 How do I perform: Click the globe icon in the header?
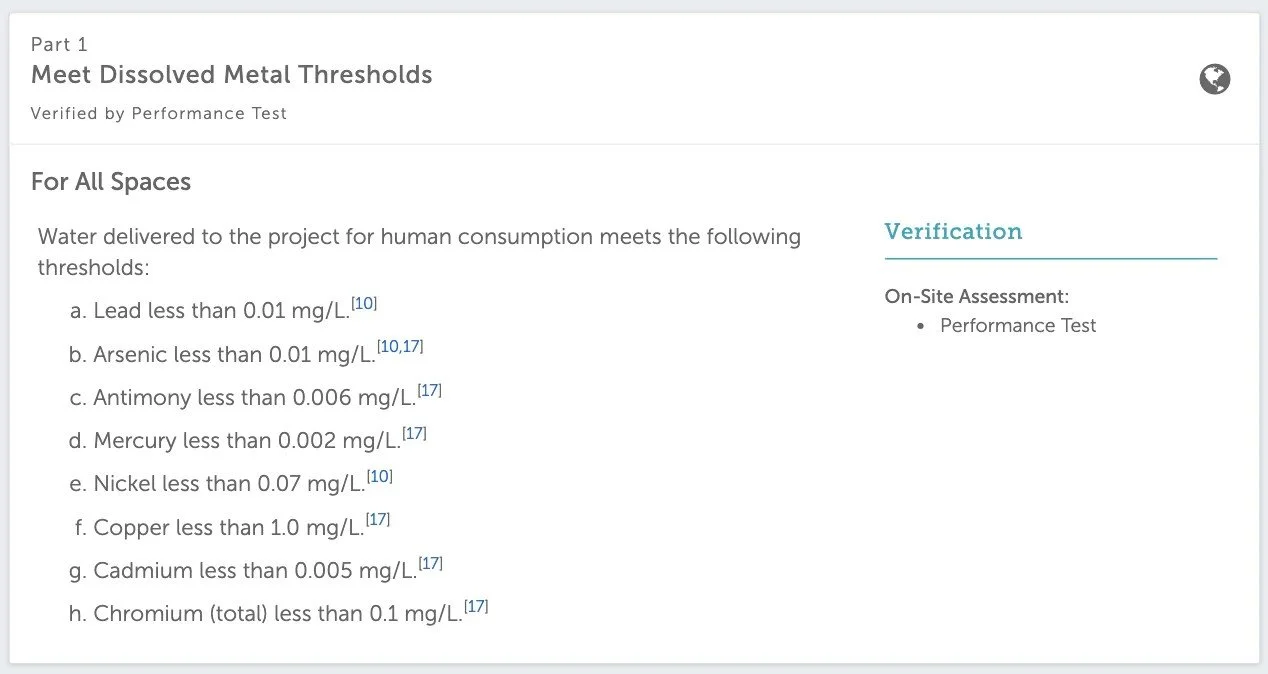coord(1214,79)
